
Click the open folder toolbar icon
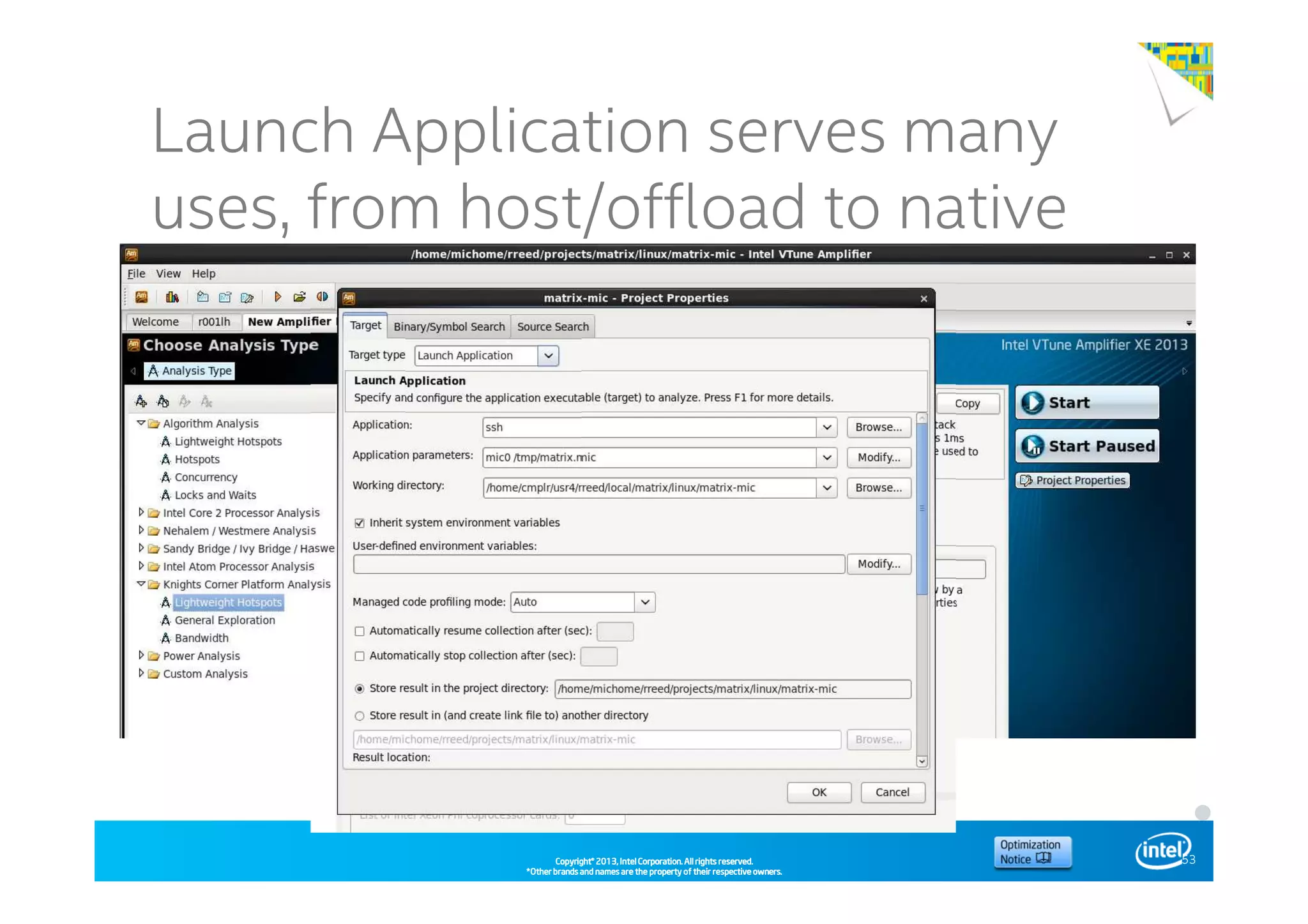tap(299, 297)
